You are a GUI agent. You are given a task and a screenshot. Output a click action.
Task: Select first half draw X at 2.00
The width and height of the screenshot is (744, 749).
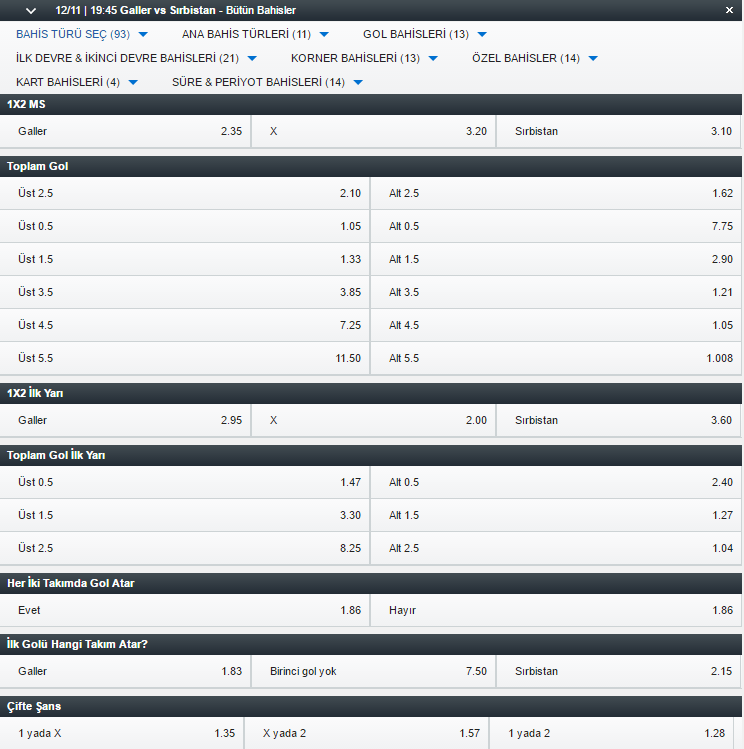(373, 420)
